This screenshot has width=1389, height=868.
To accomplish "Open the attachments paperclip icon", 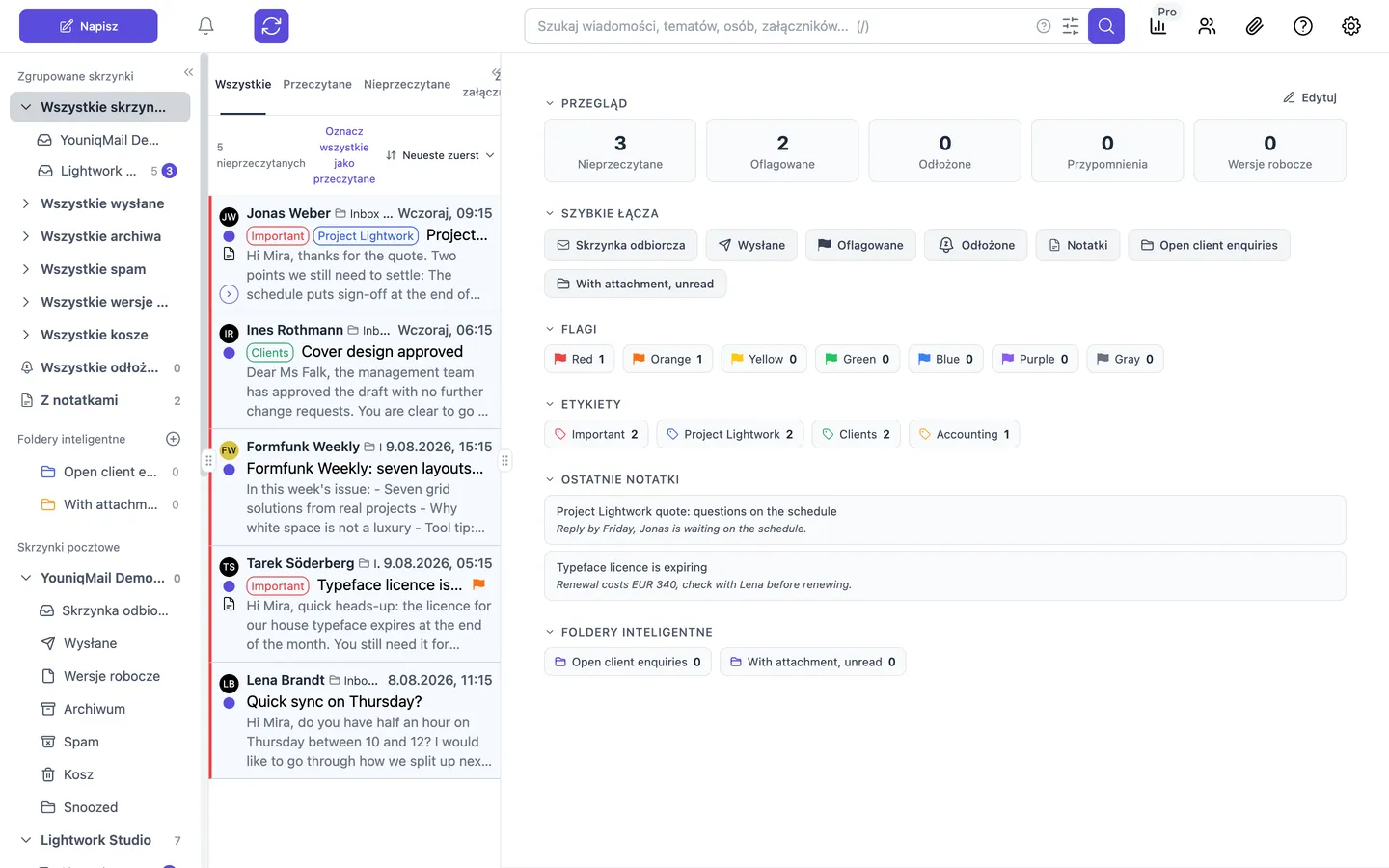I will 1254,26.
